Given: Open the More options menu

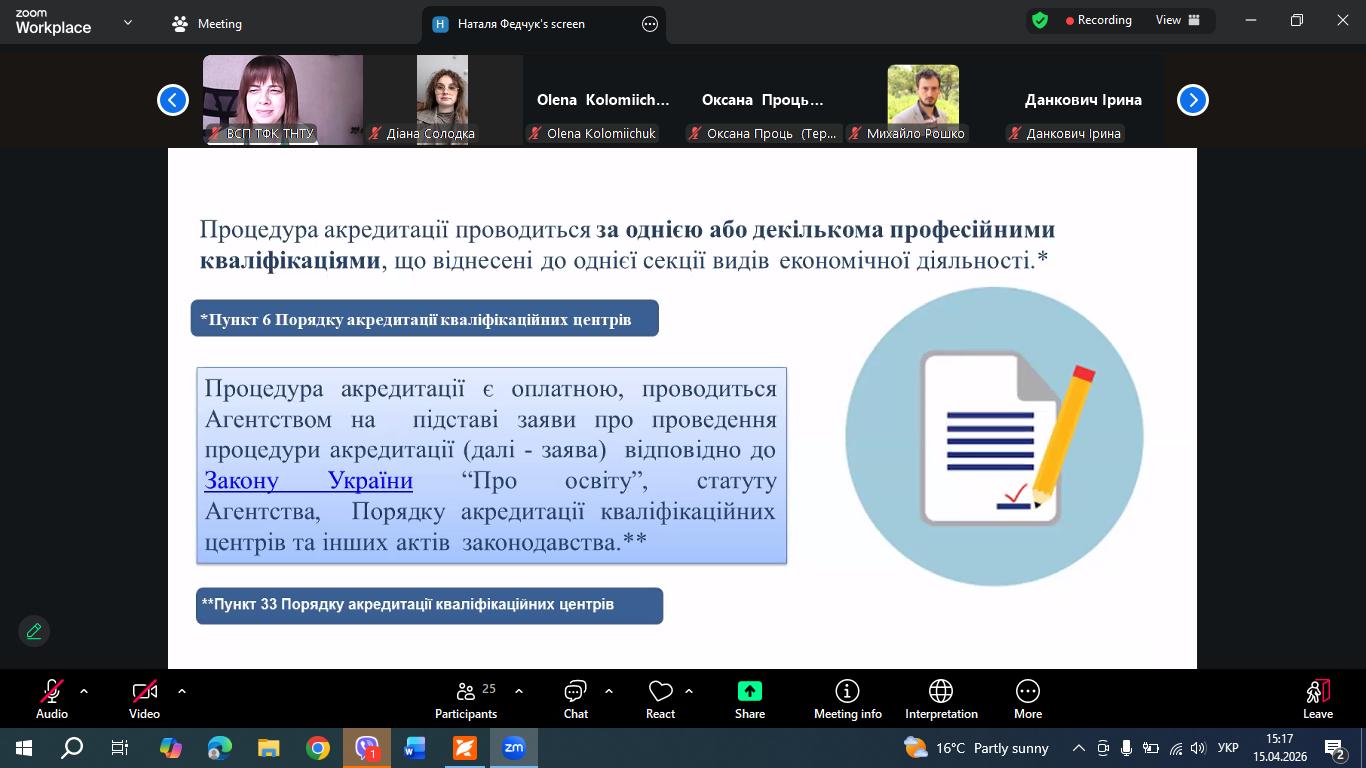Looking at the screenshot, I should (1028, 699).
